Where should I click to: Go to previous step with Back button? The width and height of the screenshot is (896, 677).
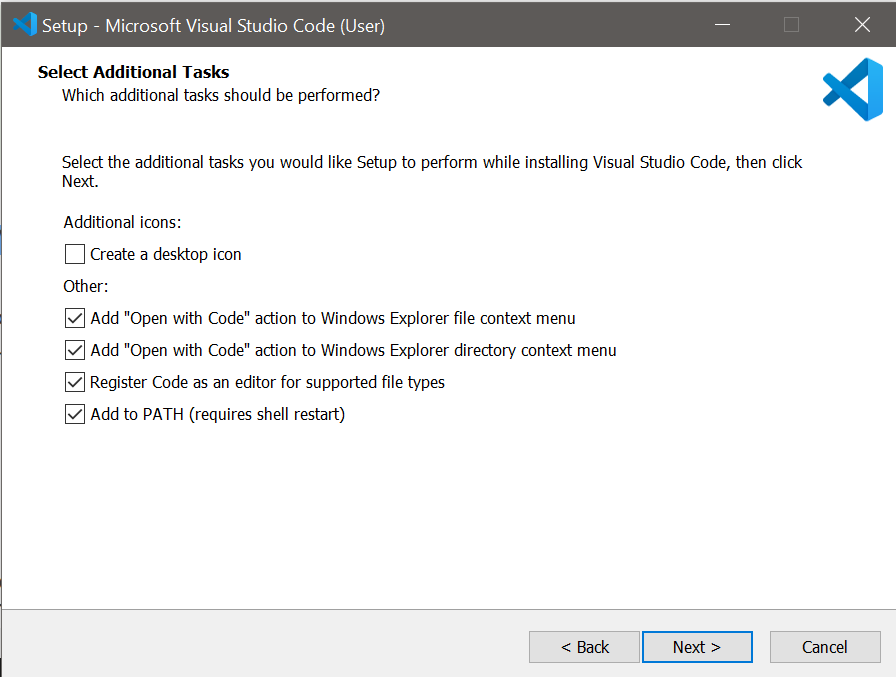(584, 647)
